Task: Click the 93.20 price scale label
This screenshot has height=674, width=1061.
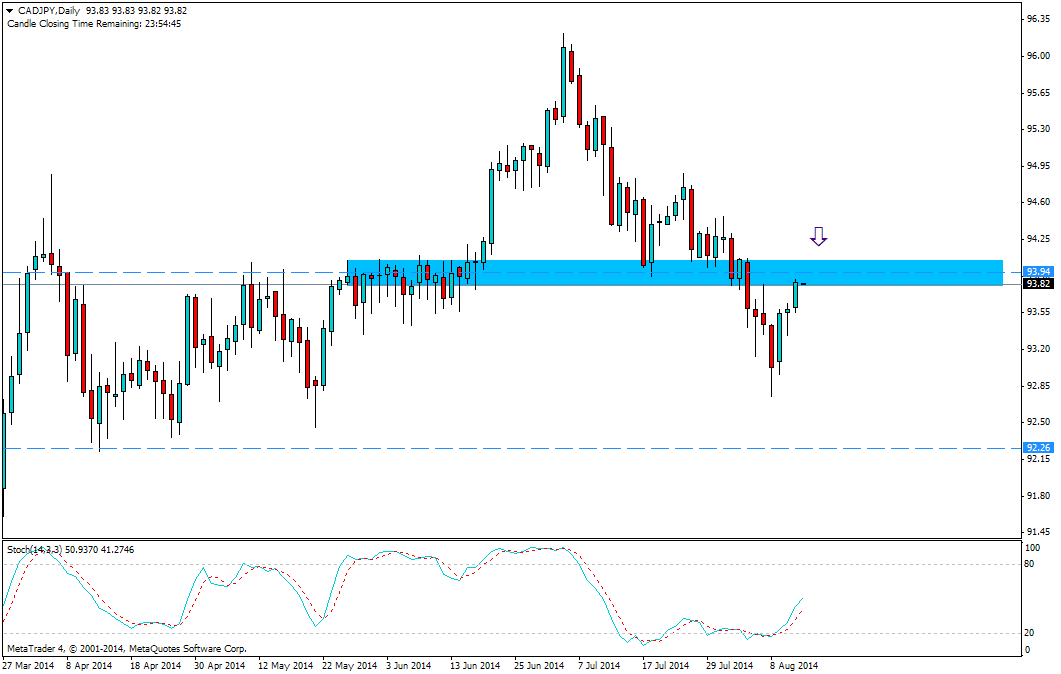Action: [x=1039, y=349]
